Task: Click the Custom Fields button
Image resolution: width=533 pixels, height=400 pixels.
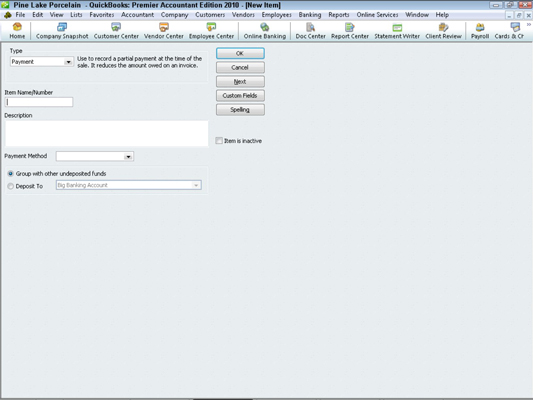Action: [x=240, y=95]
